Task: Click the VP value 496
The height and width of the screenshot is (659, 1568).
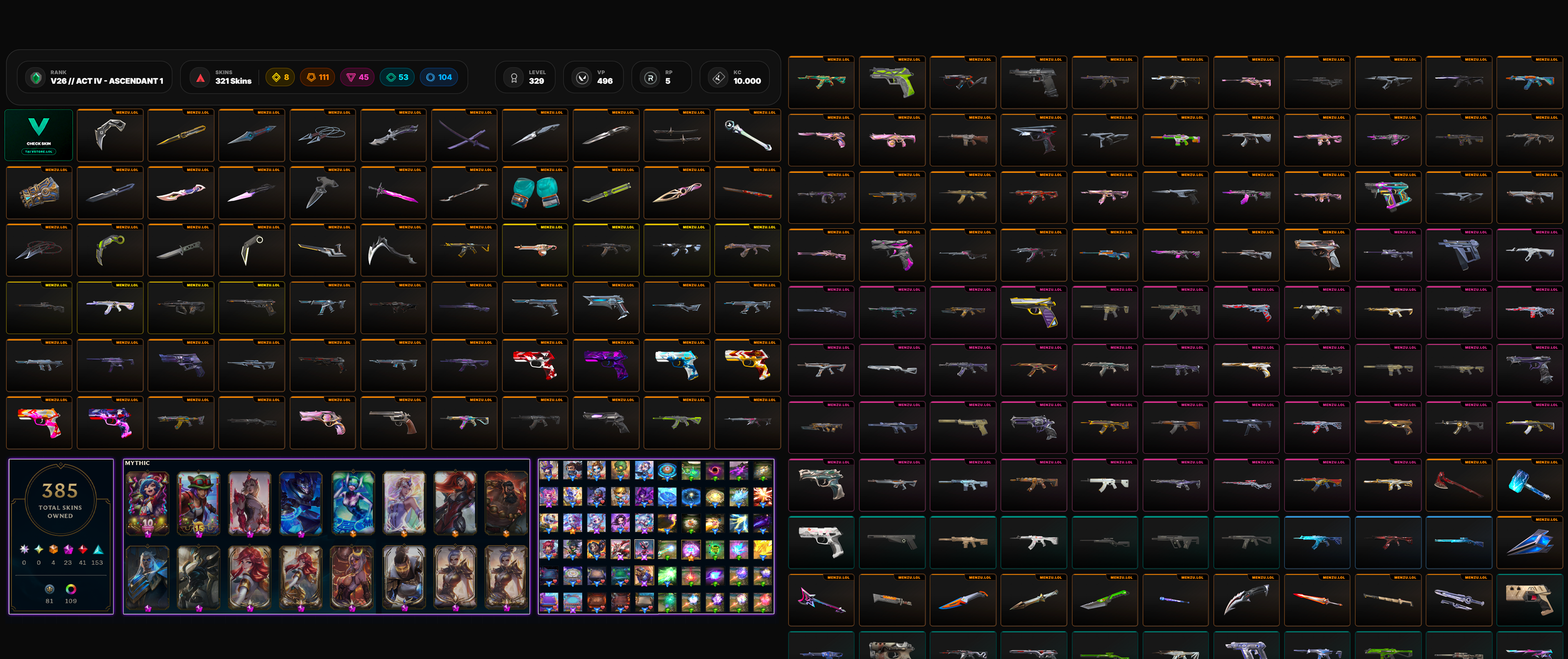Action: pyautogui.click(x=604, y=81)
